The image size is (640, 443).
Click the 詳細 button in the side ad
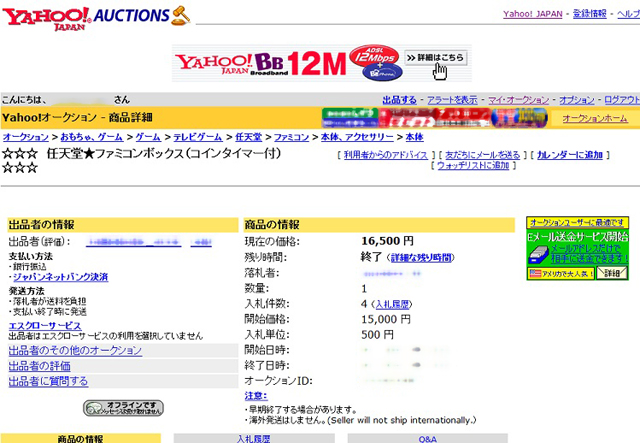(x=612, y=273)
